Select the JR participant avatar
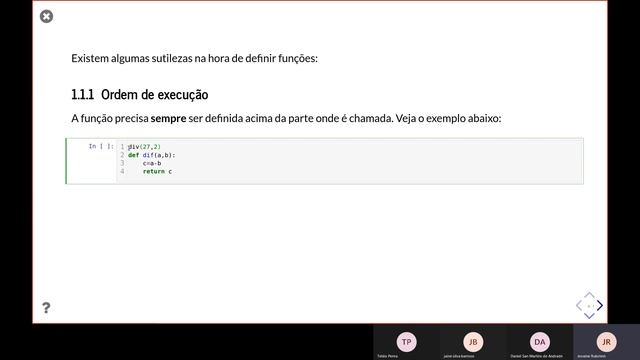 point(607,342)
